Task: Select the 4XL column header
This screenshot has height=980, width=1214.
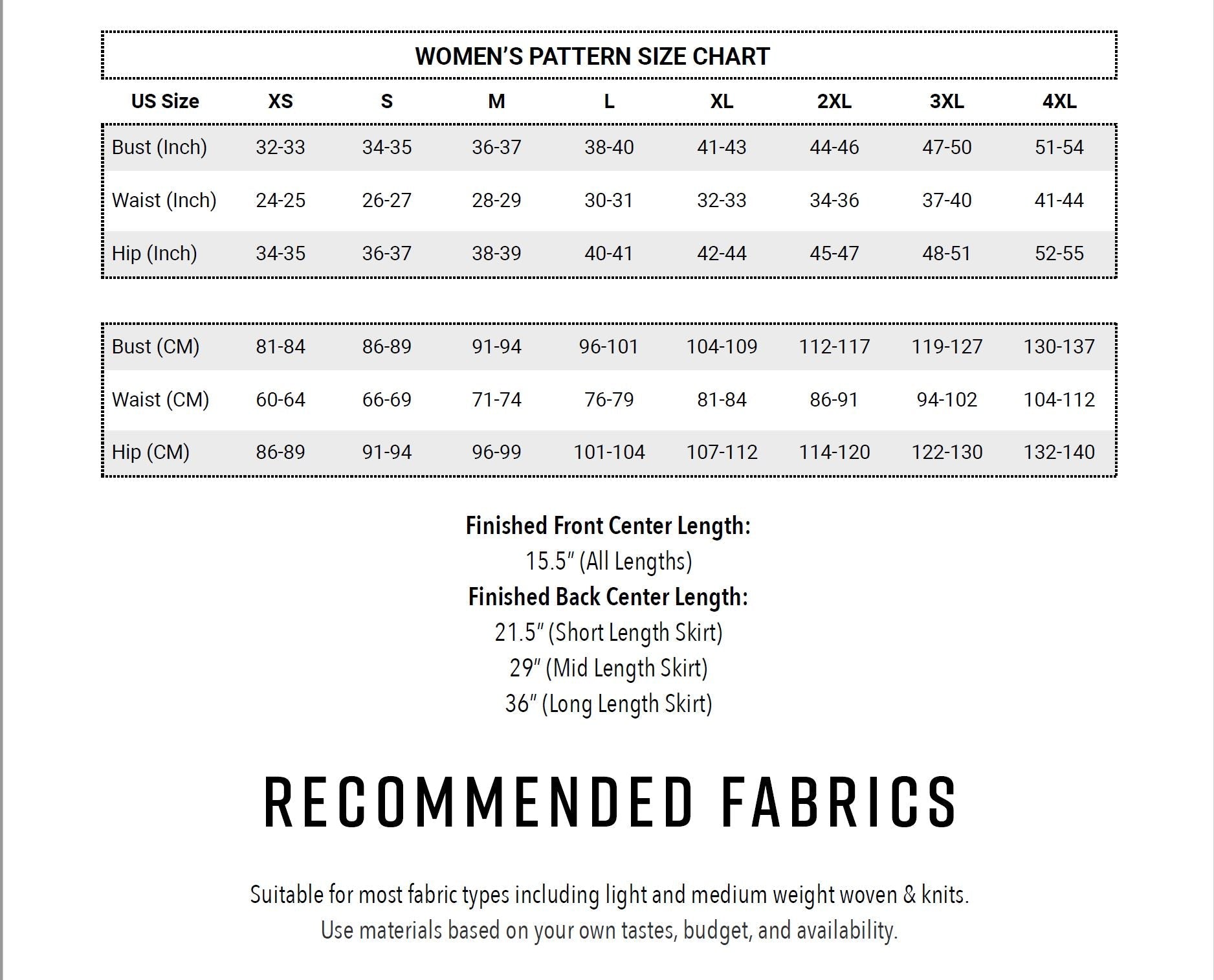Action: point(1059,101)
